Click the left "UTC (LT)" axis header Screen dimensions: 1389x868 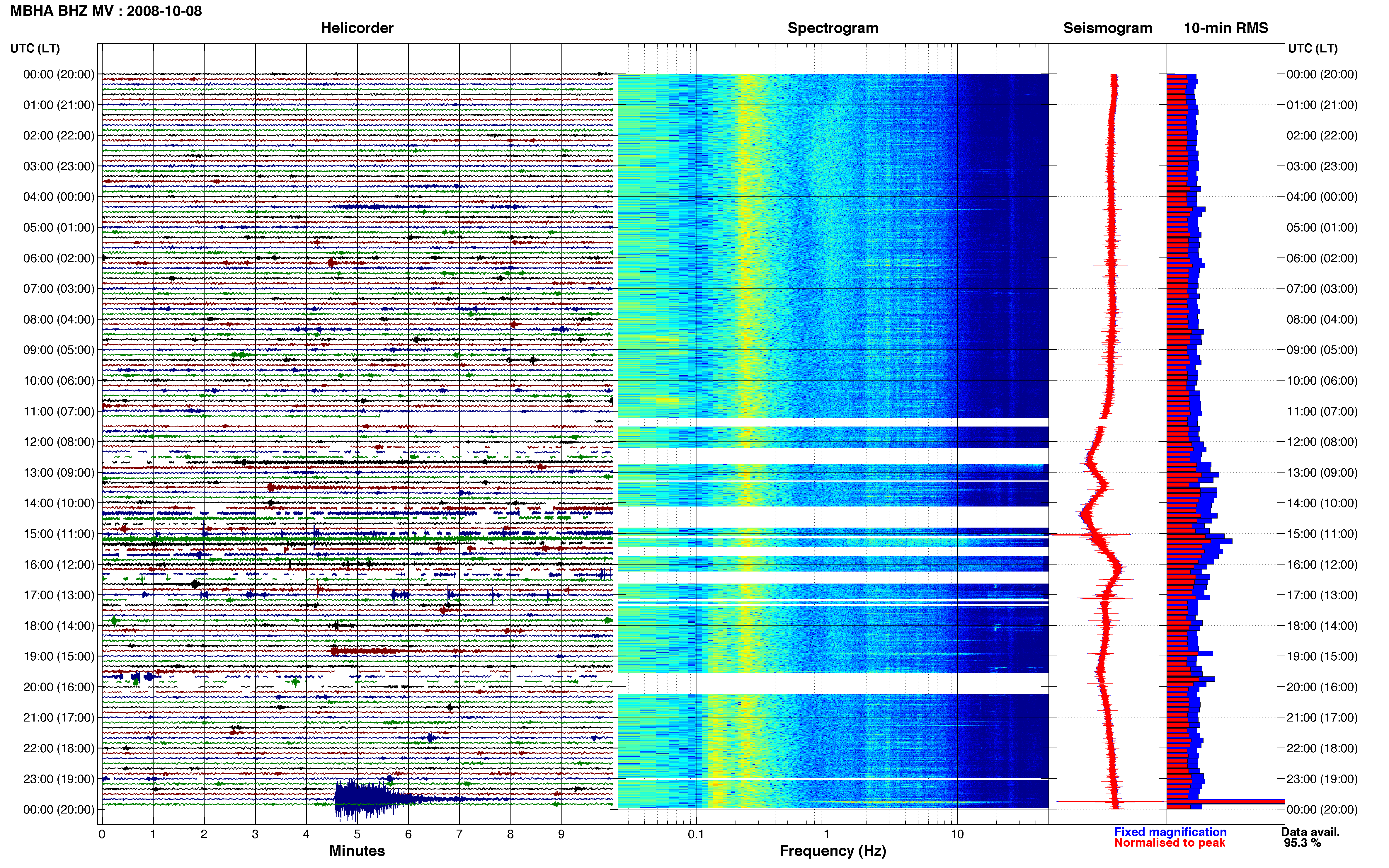(35, 48)
